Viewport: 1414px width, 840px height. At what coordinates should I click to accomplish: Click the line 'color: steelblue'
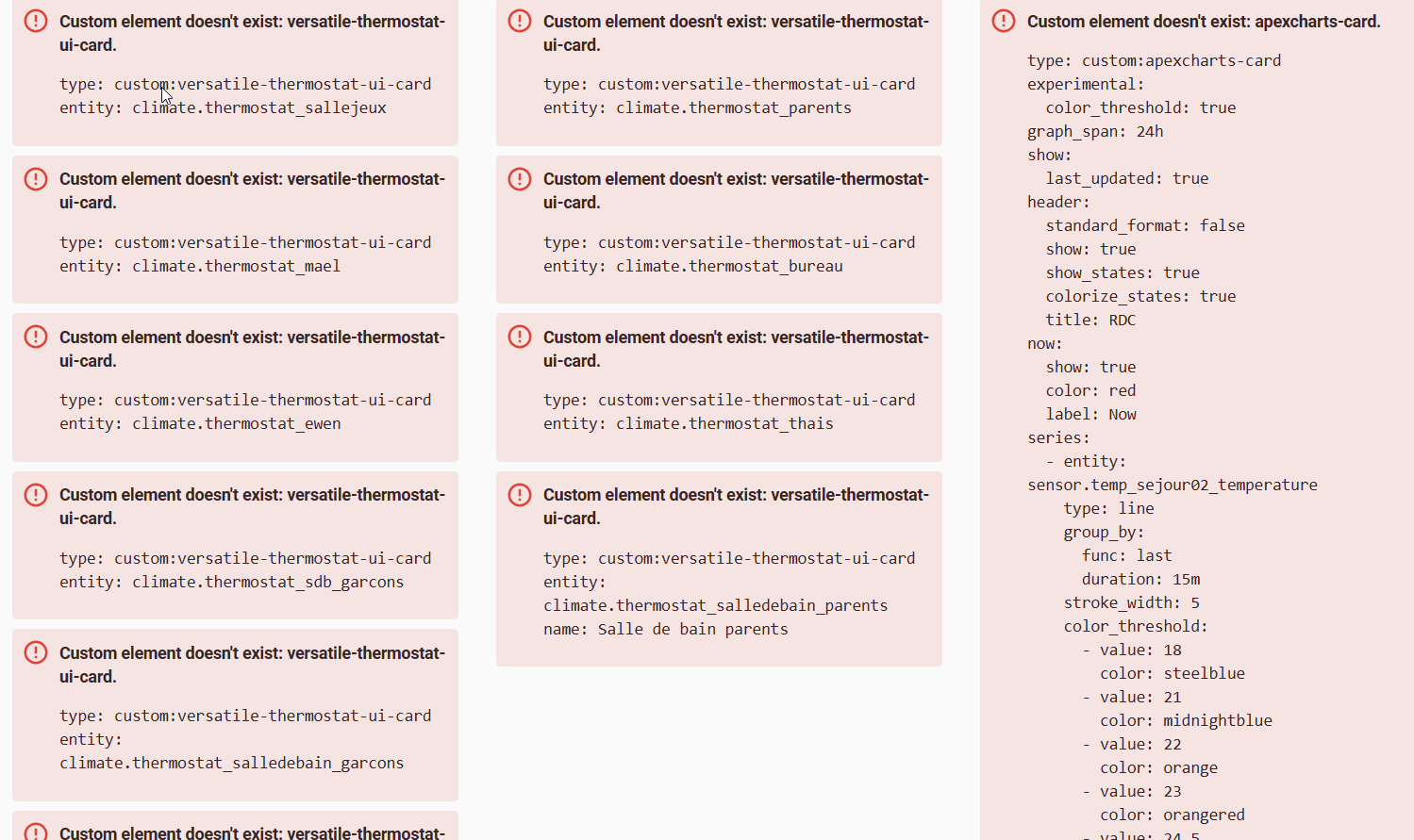coord(1173,673)
